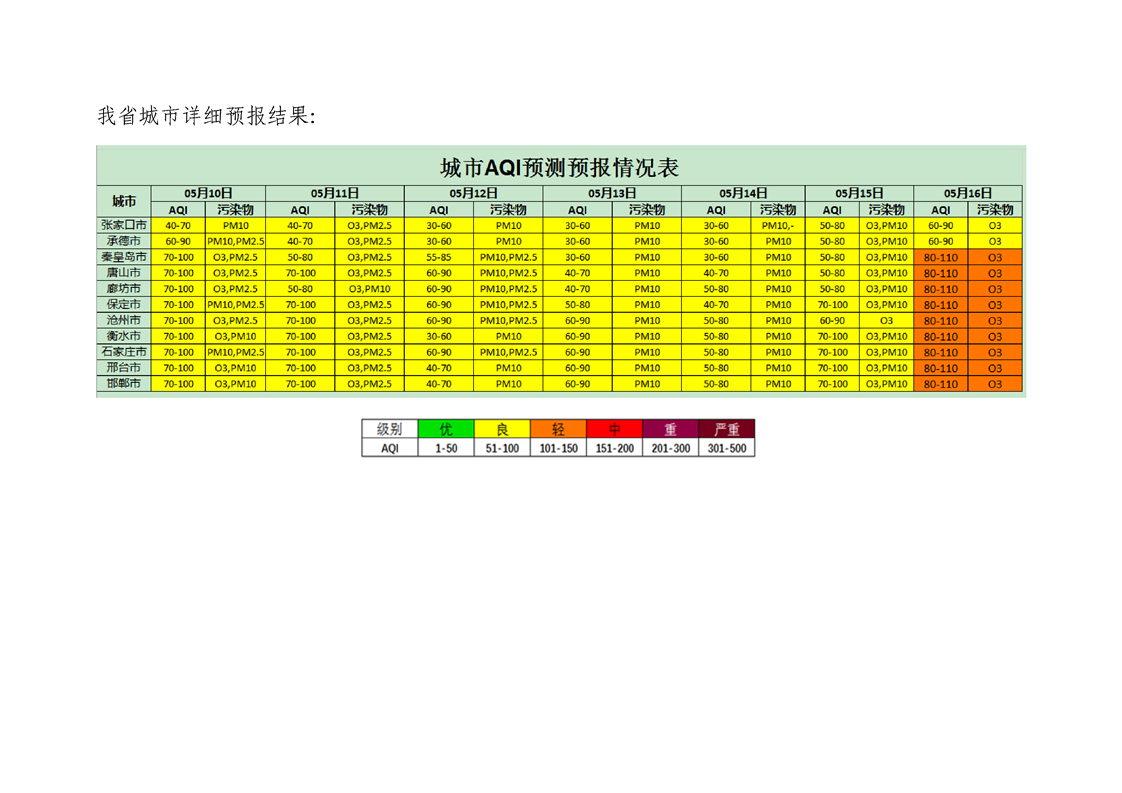Click the orange 轻 legend cell

(558, 429)
